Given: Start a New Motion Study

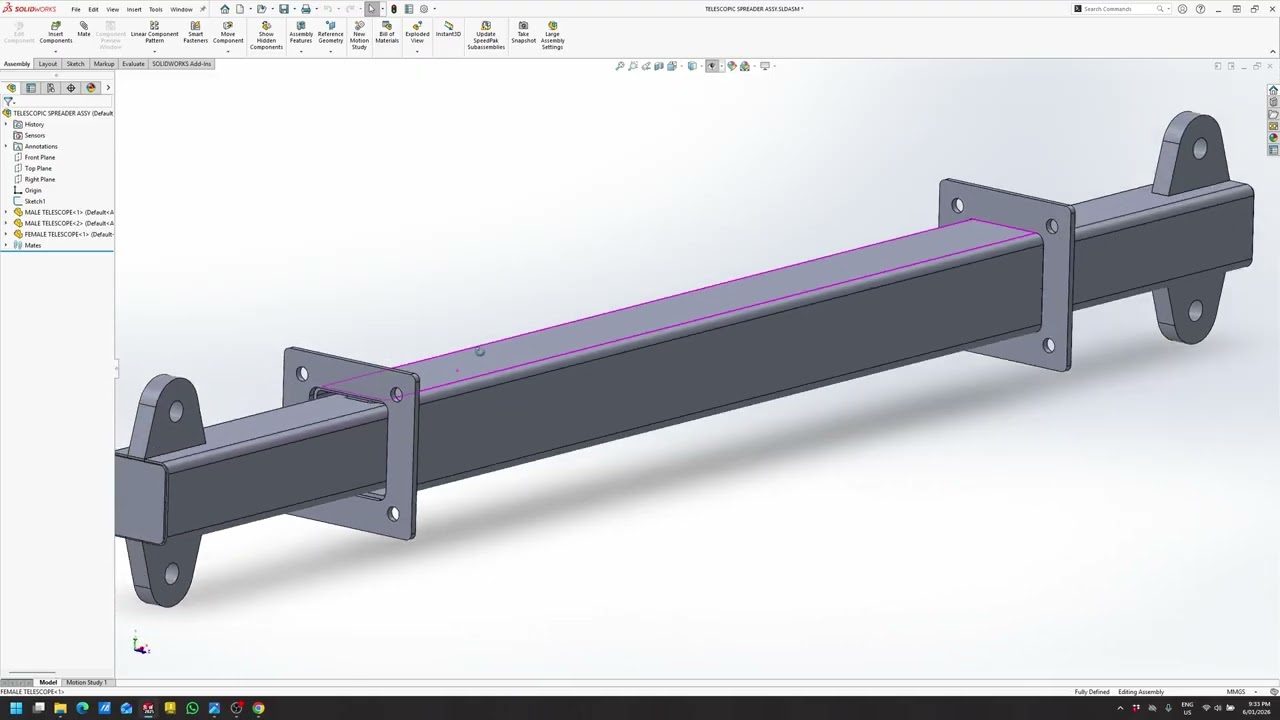Looking at the screenshot, I should 359,35.
